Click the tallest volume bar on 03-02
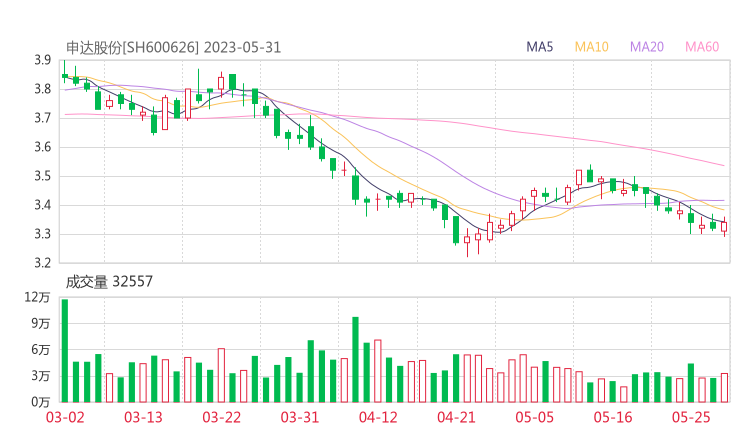 coord(65,351)
